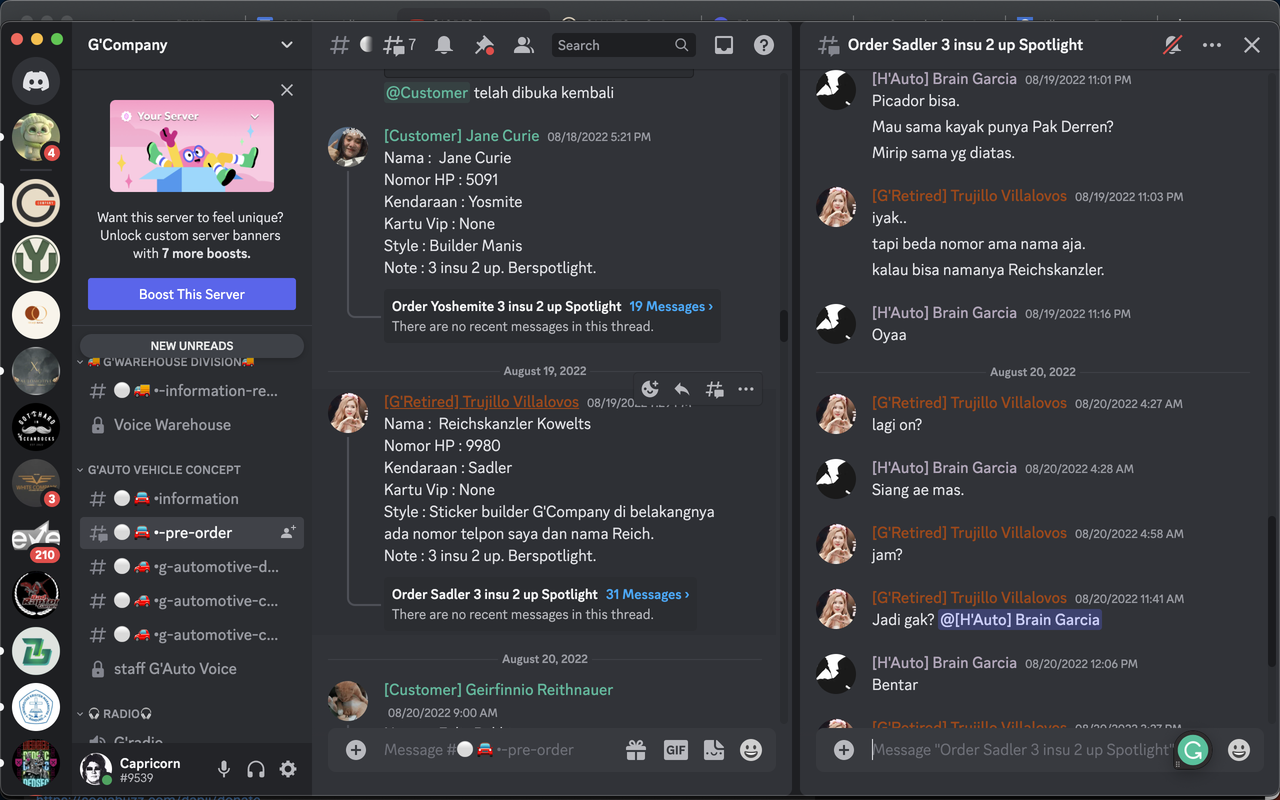Image resolution: width=1280 pixels, height=800 pixels.
Task: Open the sticker picker
Action: coord(714,749)
